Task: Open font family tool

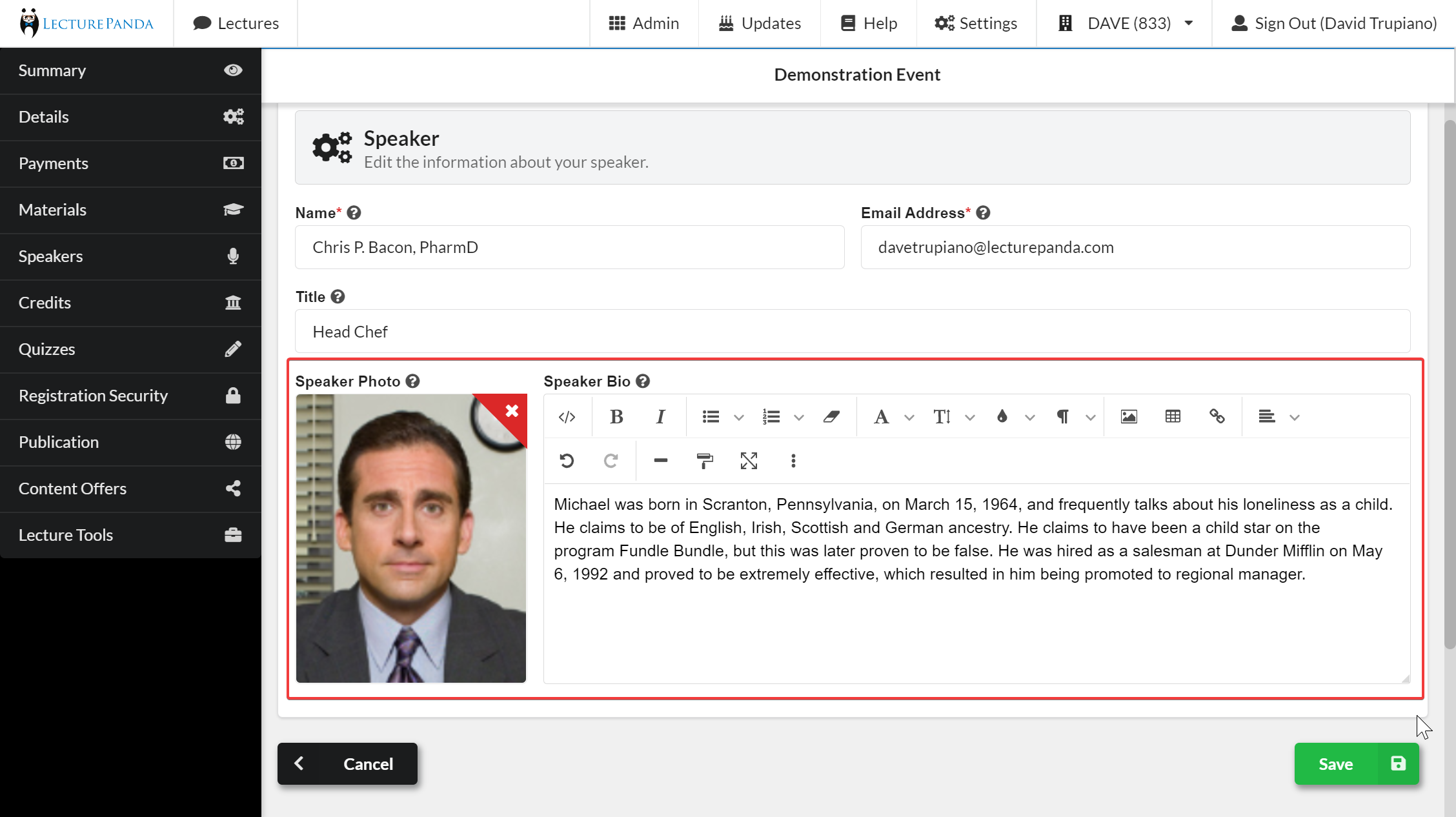Action: pyautogui.click(x=881, y=417)
